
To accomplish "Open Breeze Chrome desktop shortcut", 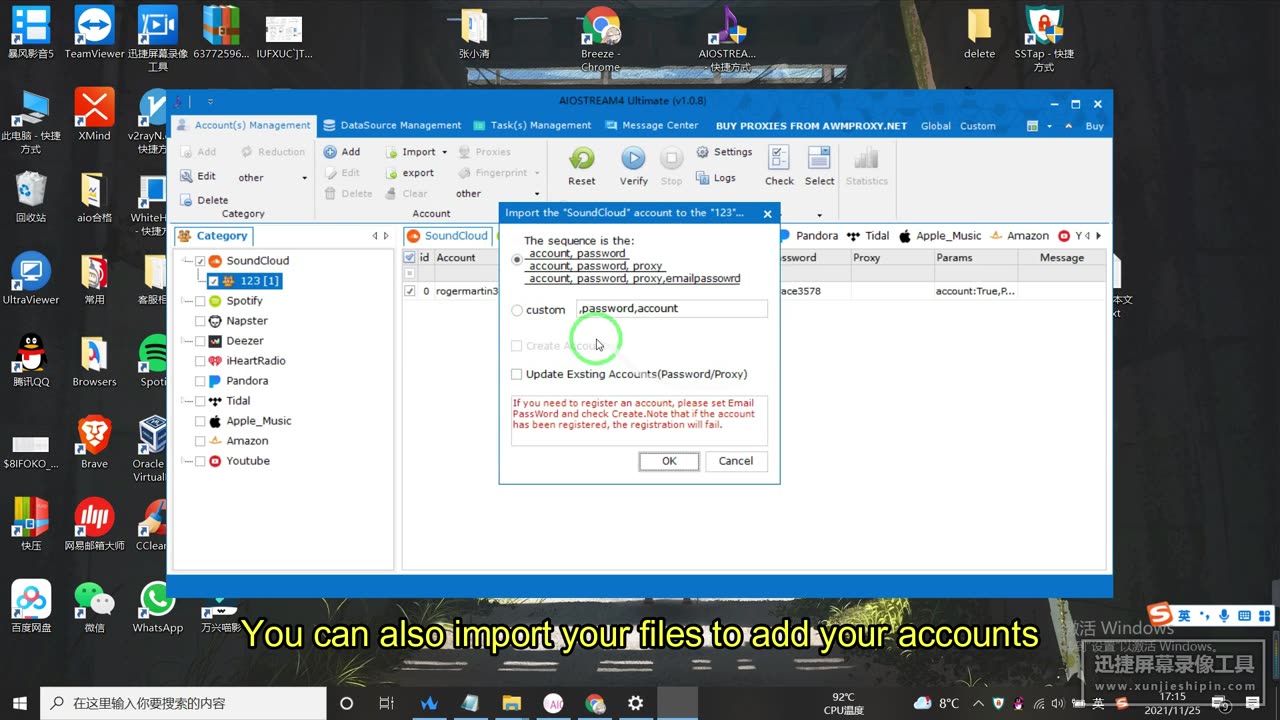I will click(600, 40).
